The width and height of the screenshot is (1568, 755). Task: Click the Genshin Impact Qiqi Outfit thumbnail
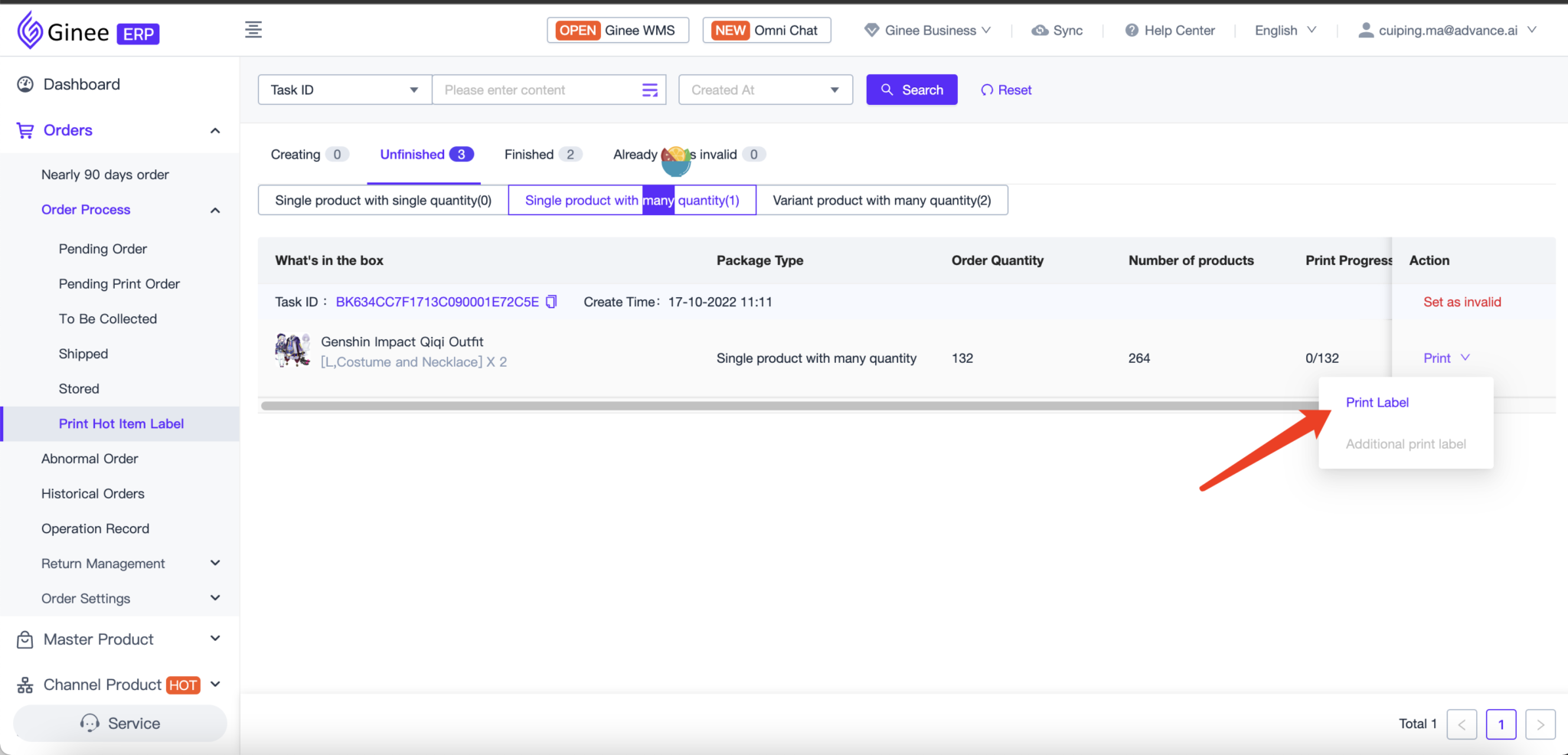(x=292, y=351)
